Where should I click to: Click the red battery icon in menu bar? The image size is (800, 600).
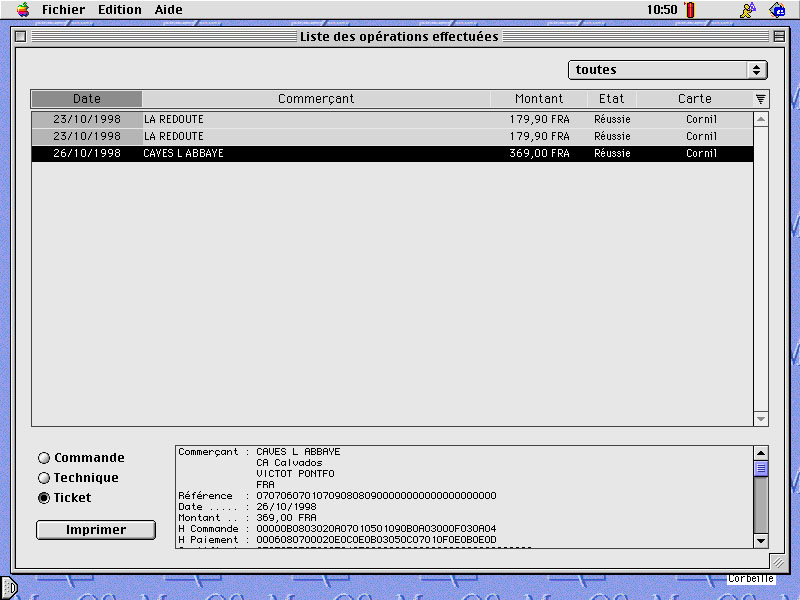(x=689, y=10)
